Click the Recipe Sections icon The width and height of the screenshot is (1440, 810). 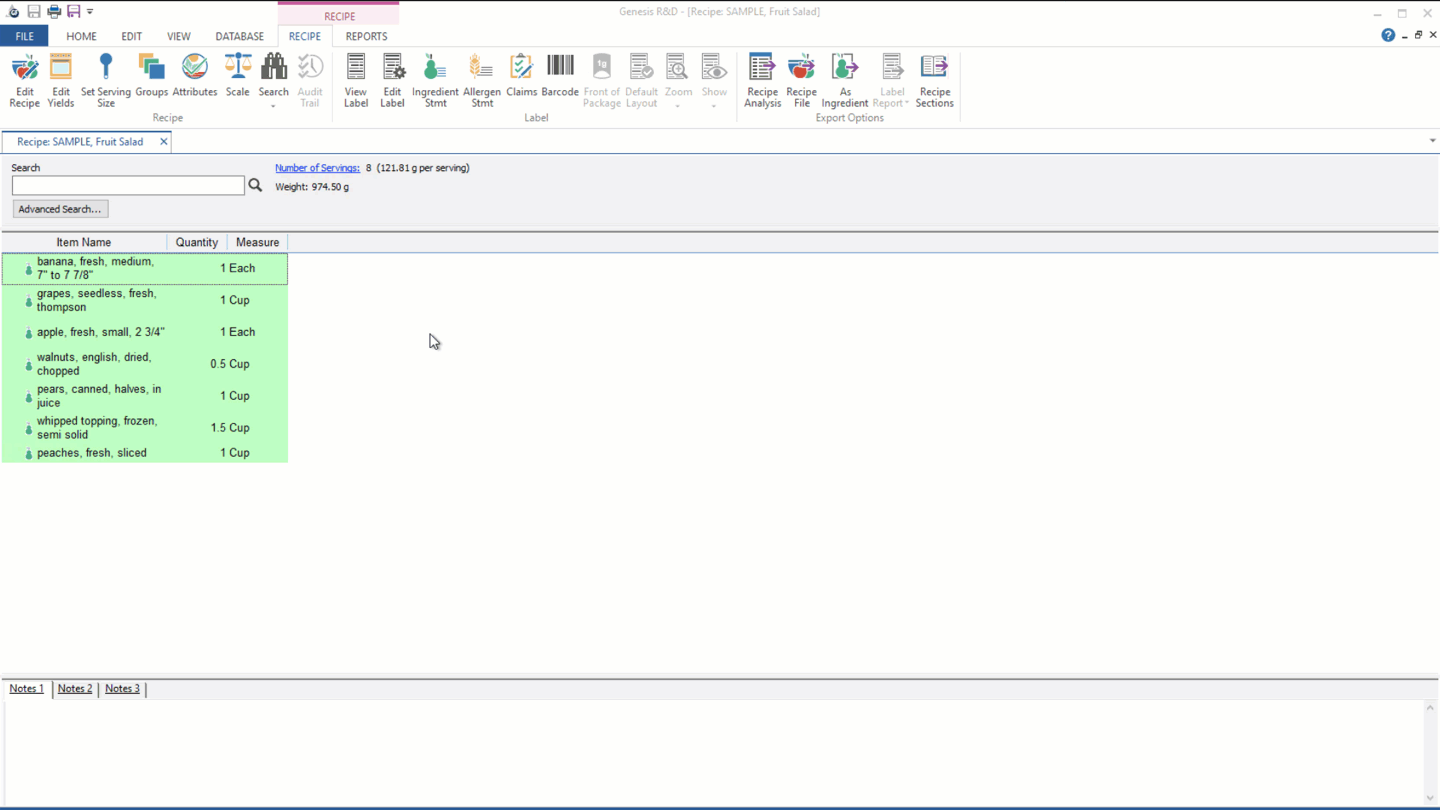[934, 80]
